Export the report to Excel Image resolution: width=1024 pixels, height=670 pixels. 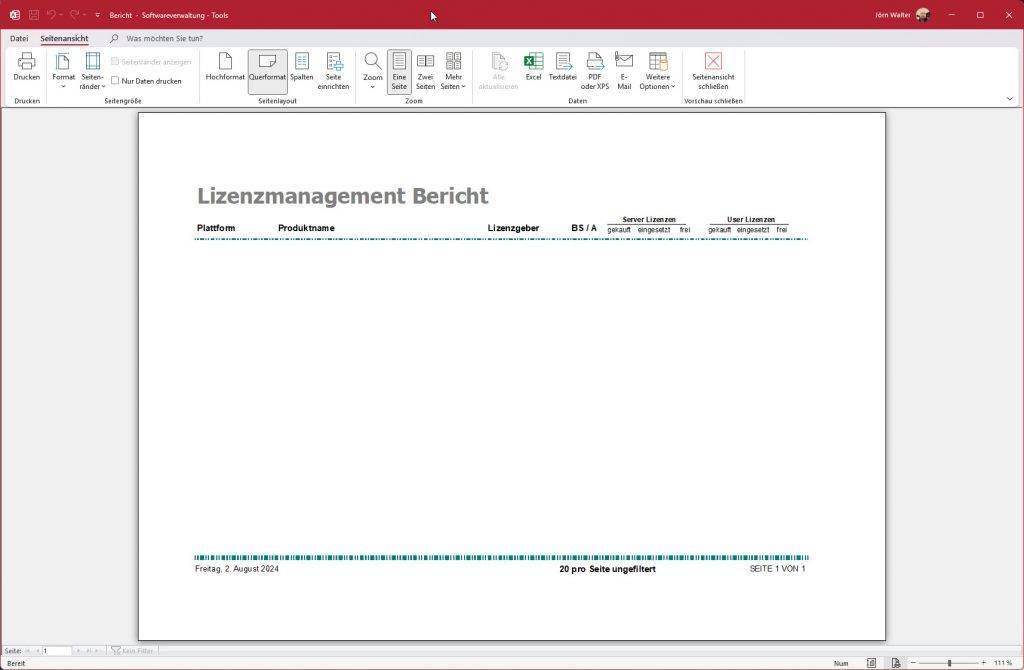[x=533, y=70]
